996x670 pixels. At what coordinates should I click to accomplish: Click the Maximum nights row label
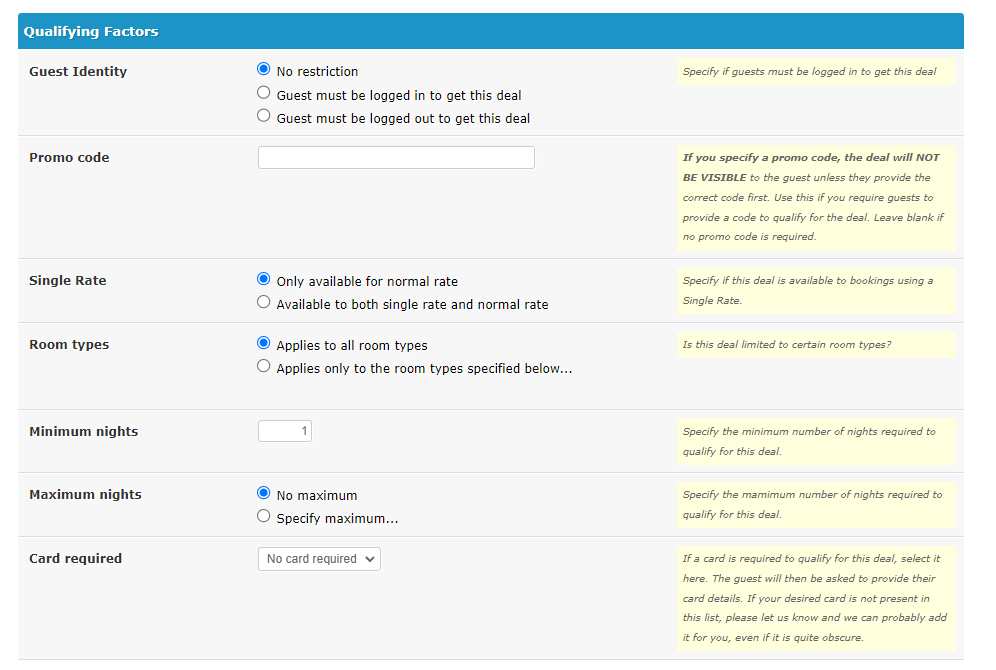click(86, 494)
